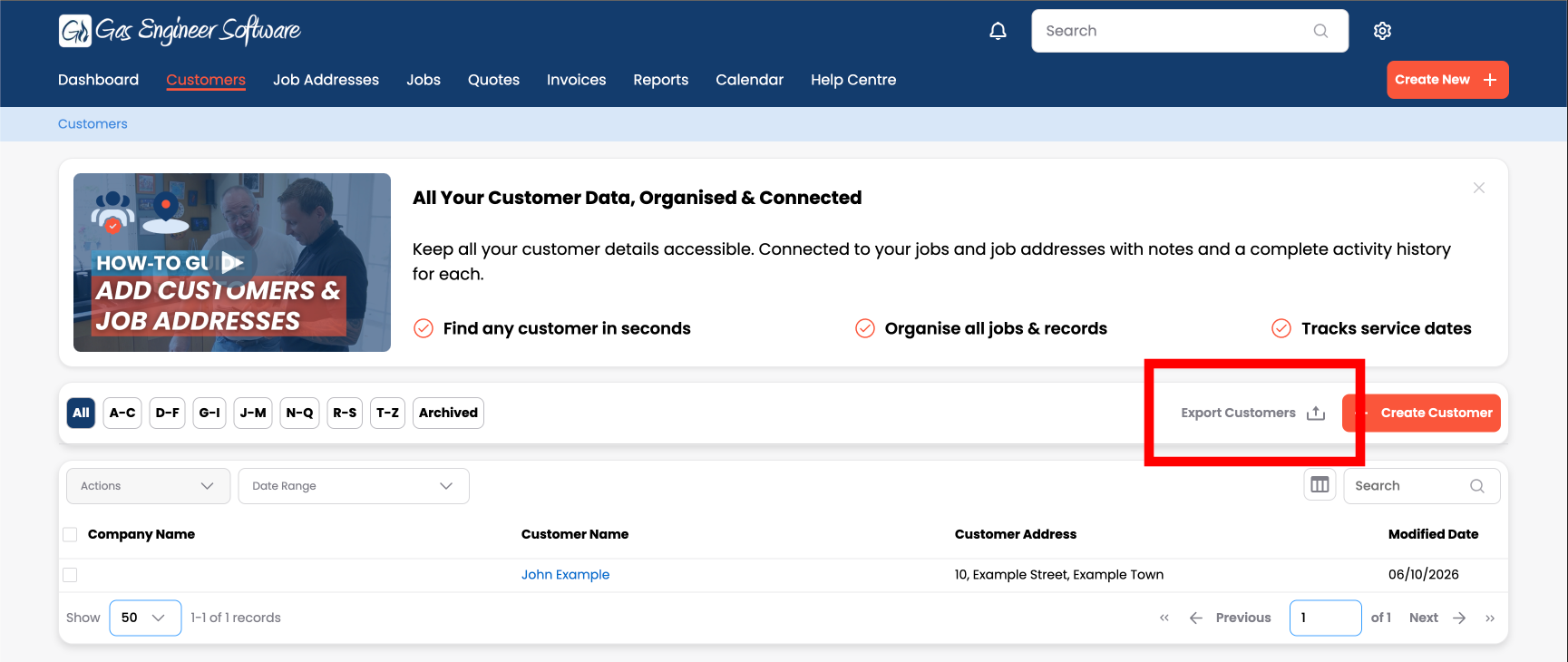Open the John Example customer link

565,575
